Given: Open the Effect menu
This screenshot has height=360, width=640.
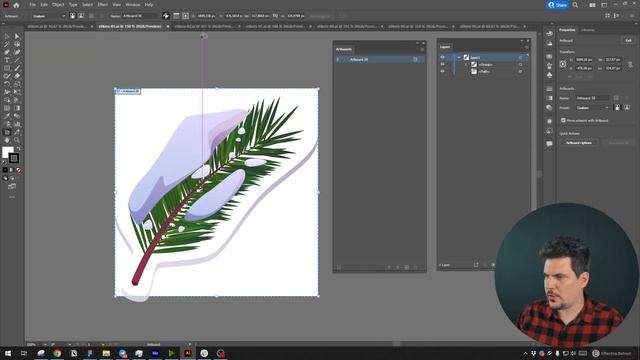Looking at the screenshot, I should click(x=102, y=5).
